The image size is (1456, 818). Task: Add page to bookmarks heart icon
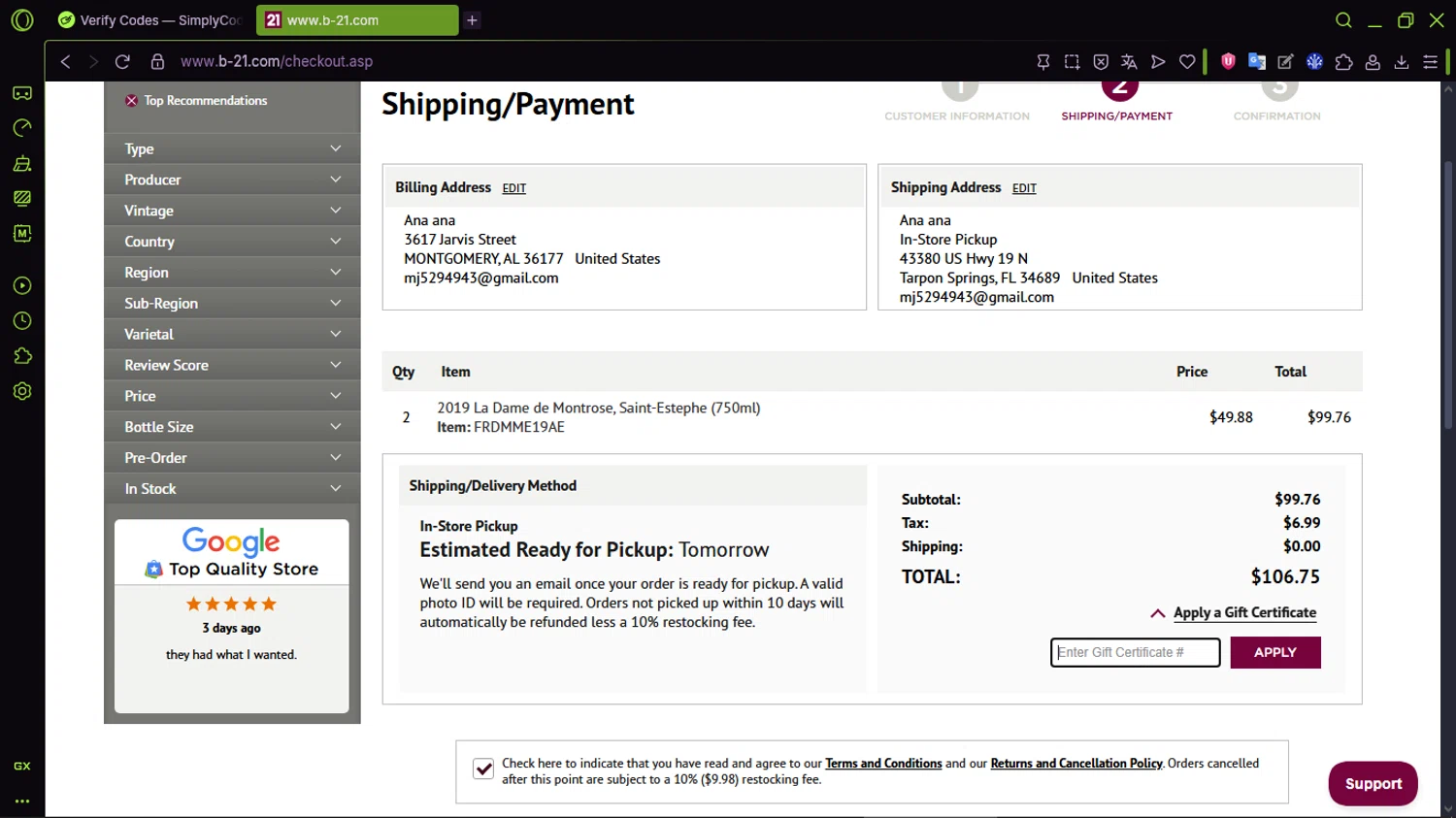1187,61
